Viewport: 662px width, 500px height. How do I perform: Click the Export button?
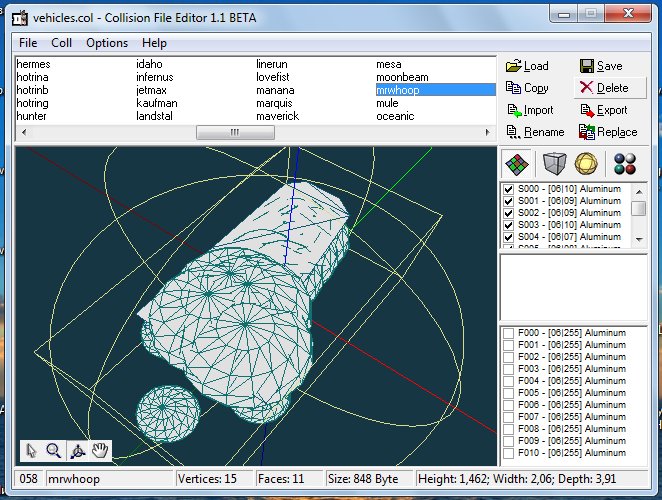click(604, 110)
